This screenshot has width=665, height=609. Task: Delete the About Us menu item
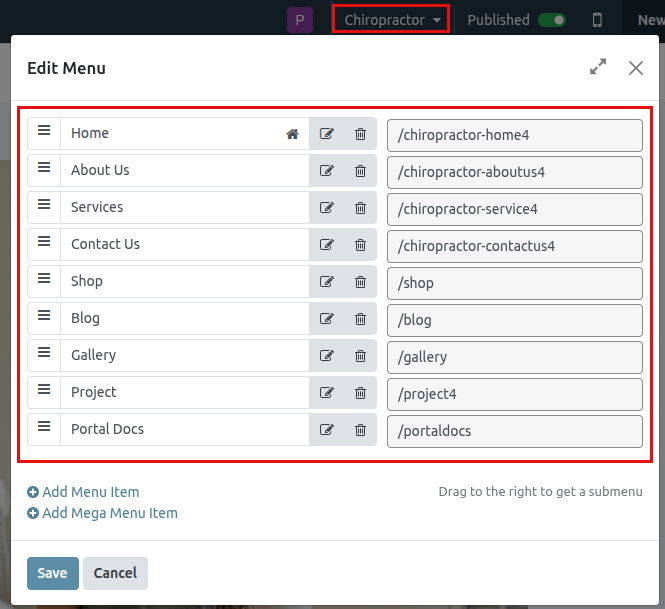[360, 171]
